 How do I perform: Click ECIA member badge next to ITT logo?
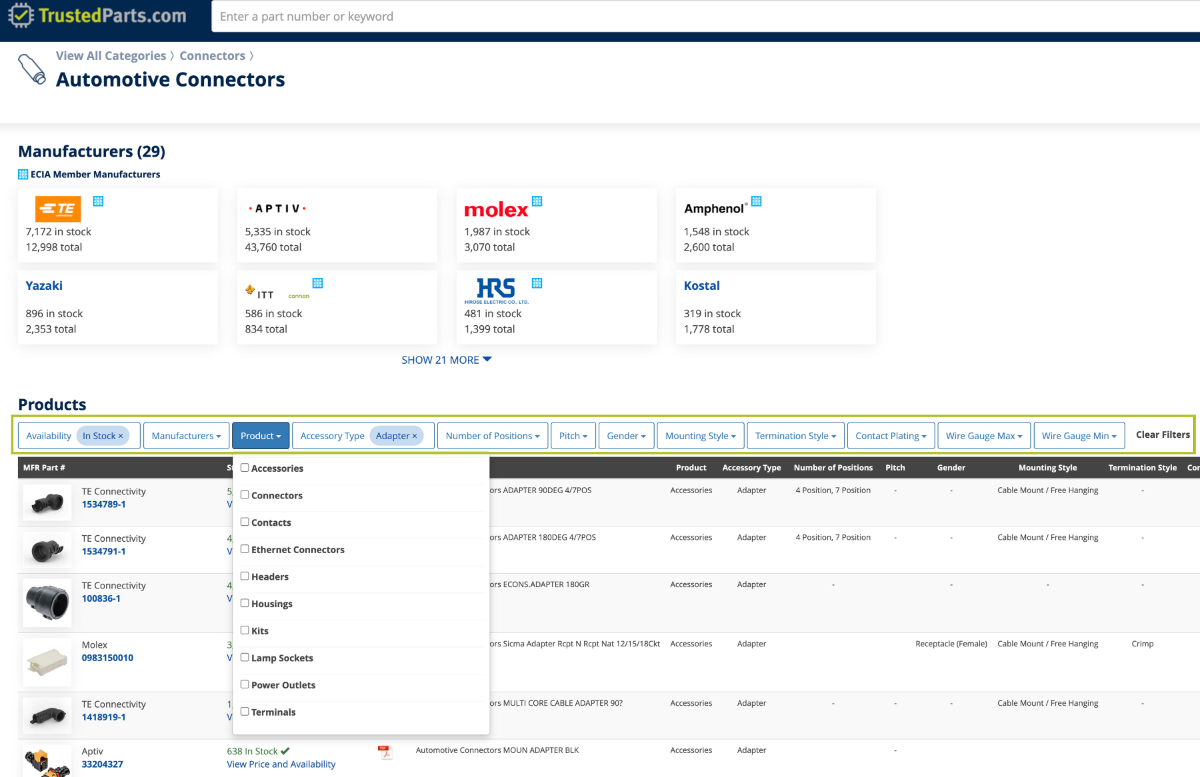318,283
